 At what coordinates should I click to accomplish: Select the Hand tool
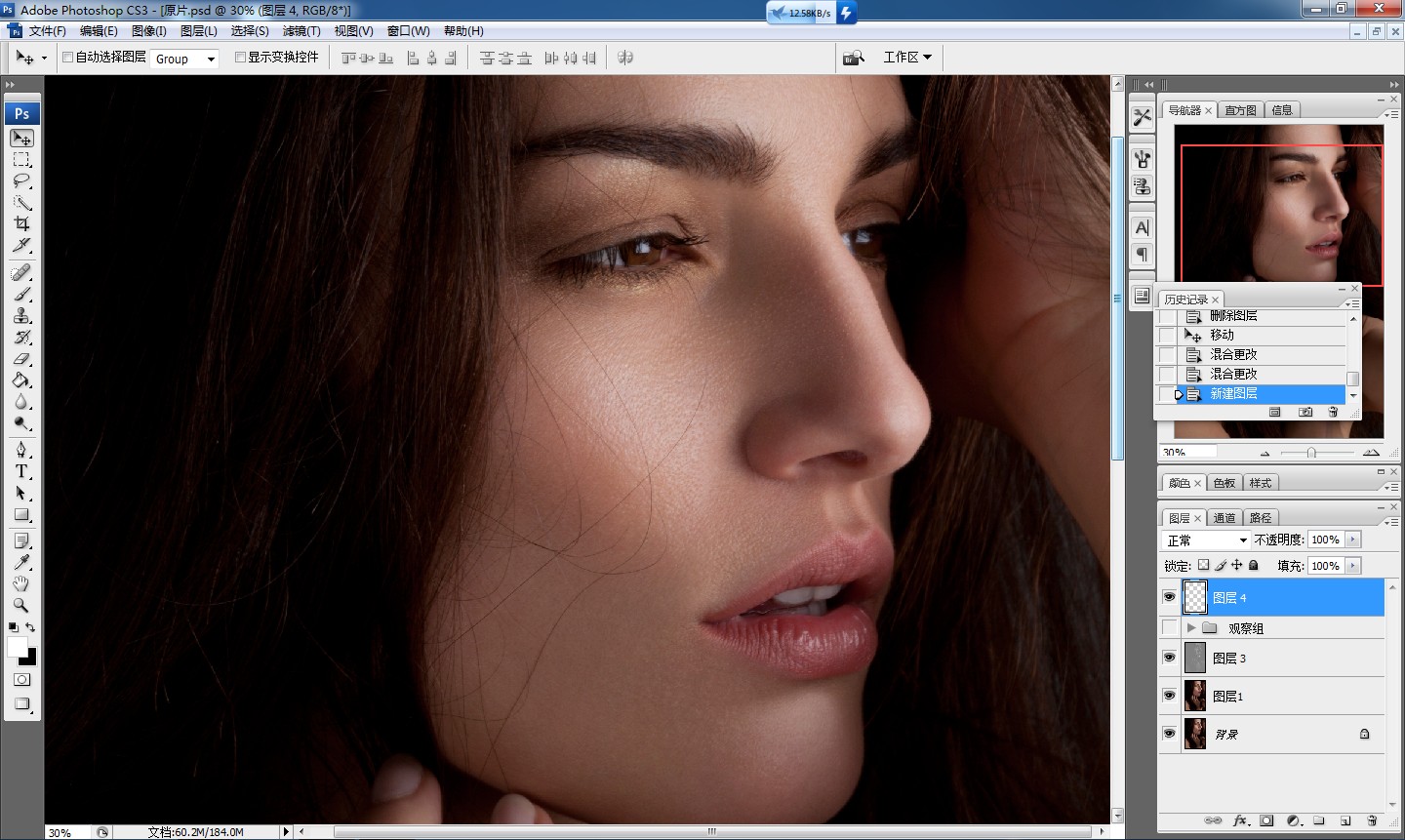tap(21, 583)
